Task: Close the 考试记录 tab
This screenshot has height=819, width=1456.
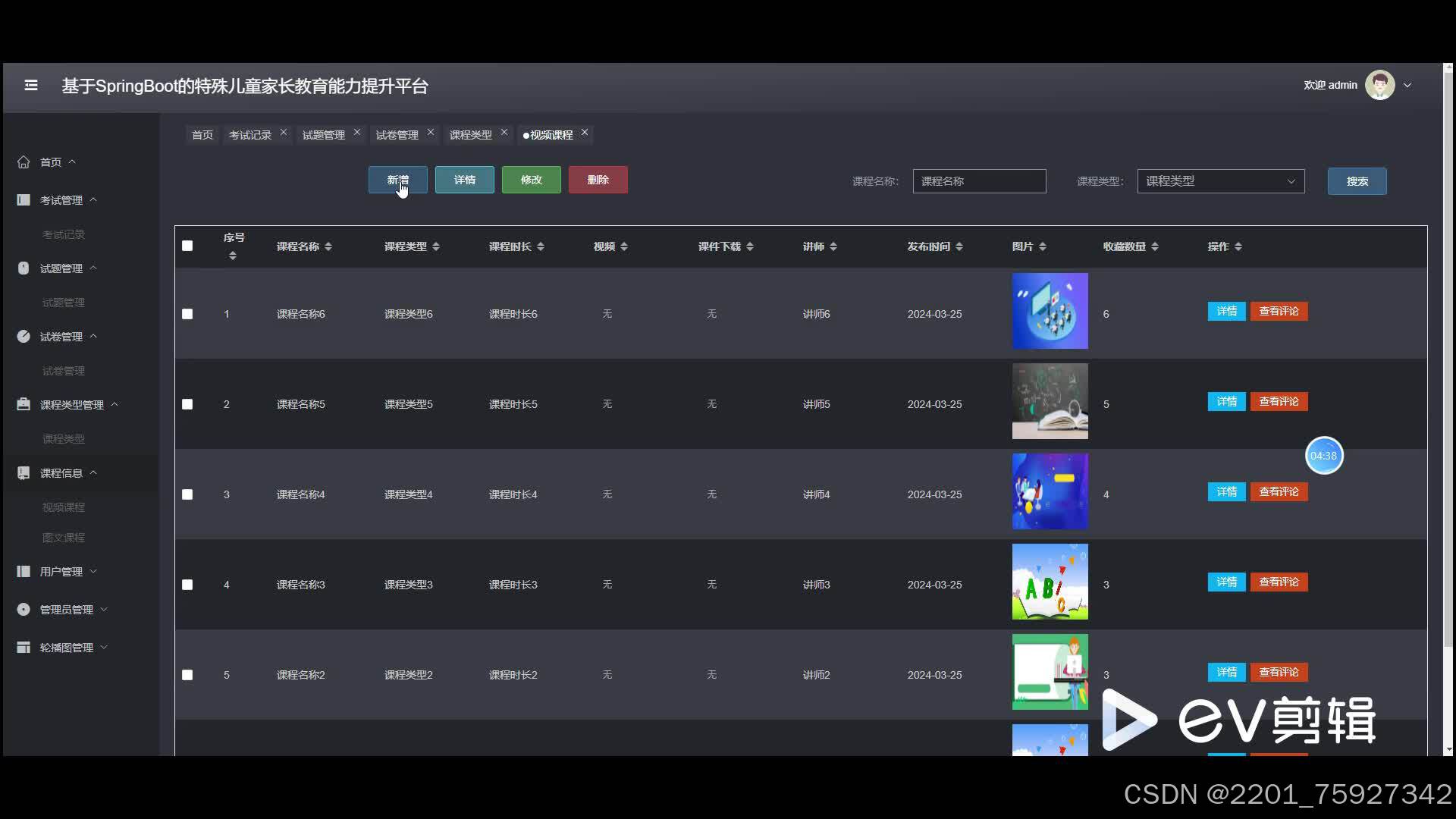Action: (x=284, y=133)
